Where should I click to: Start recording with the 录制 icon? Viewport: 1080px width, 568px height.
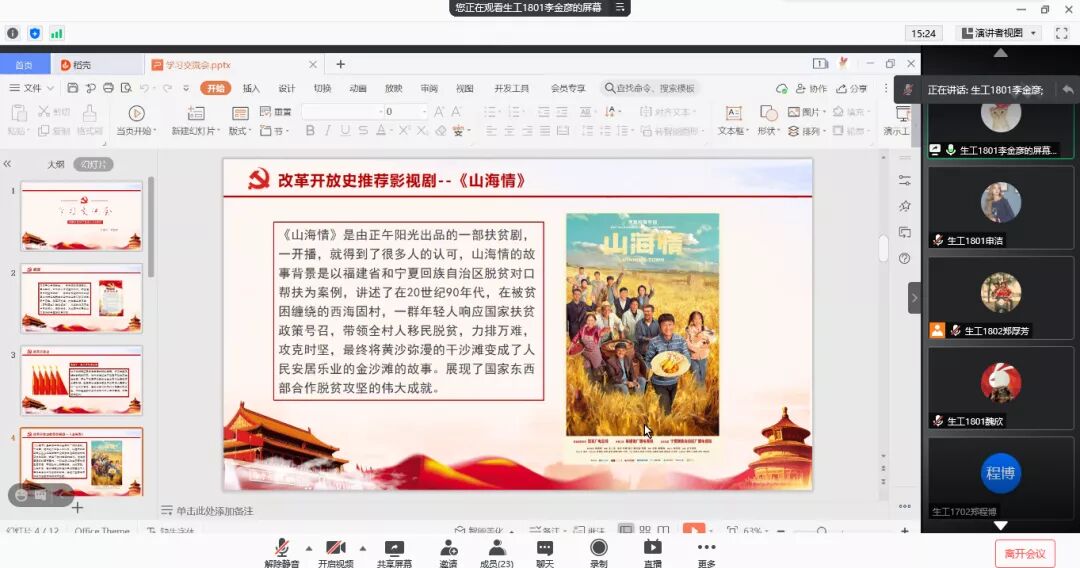tap(598, 549)
